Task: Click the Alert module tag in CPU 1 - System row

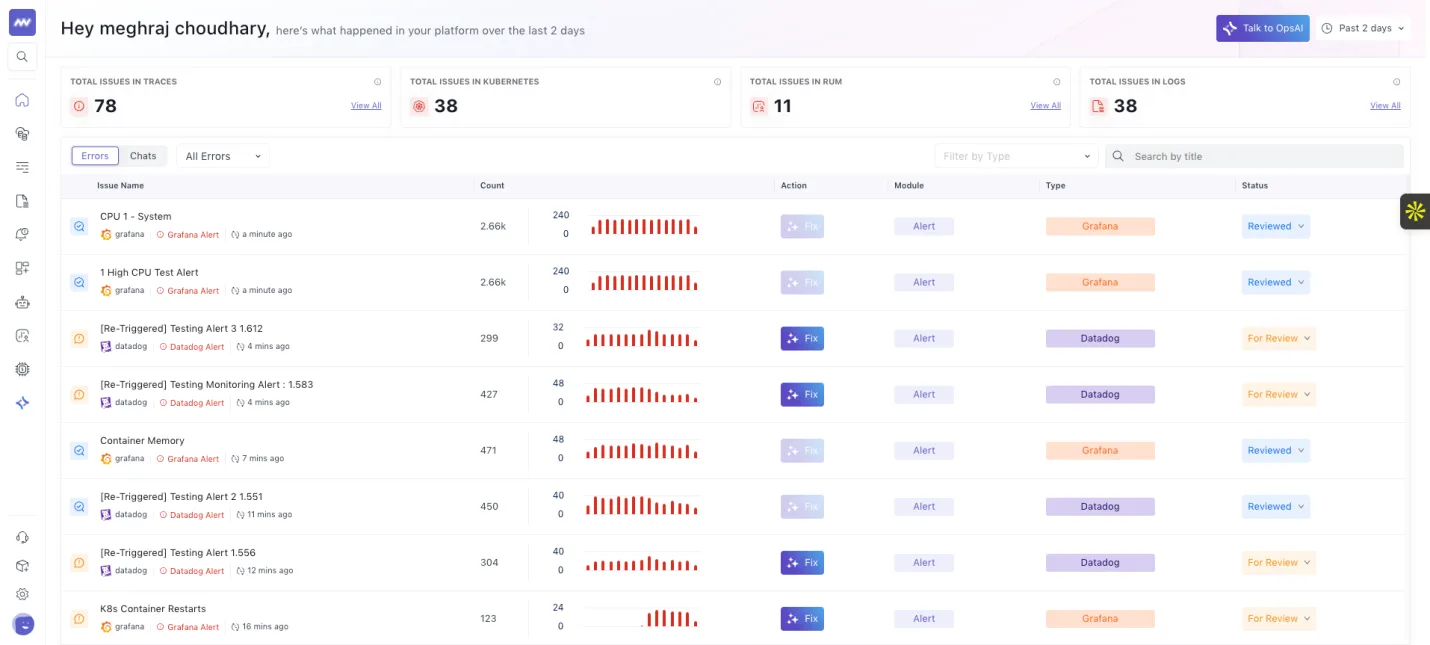Action: 924,227
